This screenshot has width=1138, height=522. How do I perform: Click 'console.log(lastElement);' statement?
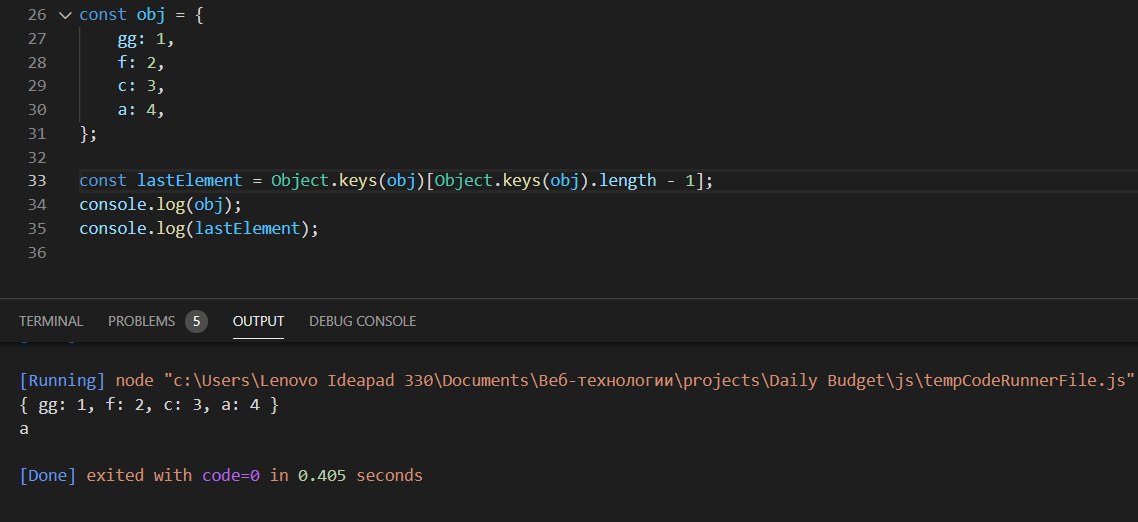(x=199, y=229)
